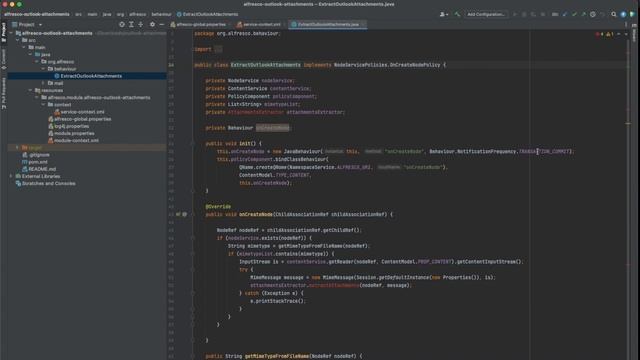The height and width of the screenshot is (360, 640).
Task: Expand External Libraries node
Action: coord(11,176)
